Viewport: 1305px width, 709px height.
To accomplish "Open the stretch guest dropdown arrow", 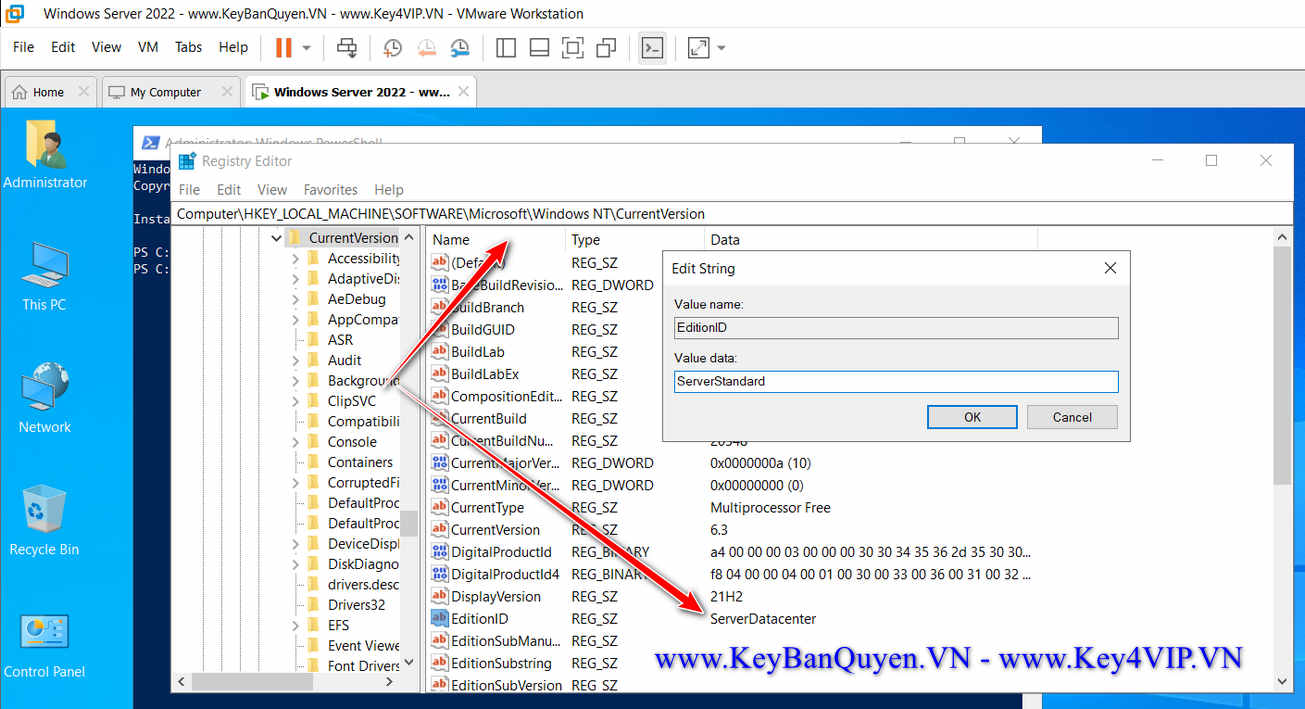I will coord(721,48).
